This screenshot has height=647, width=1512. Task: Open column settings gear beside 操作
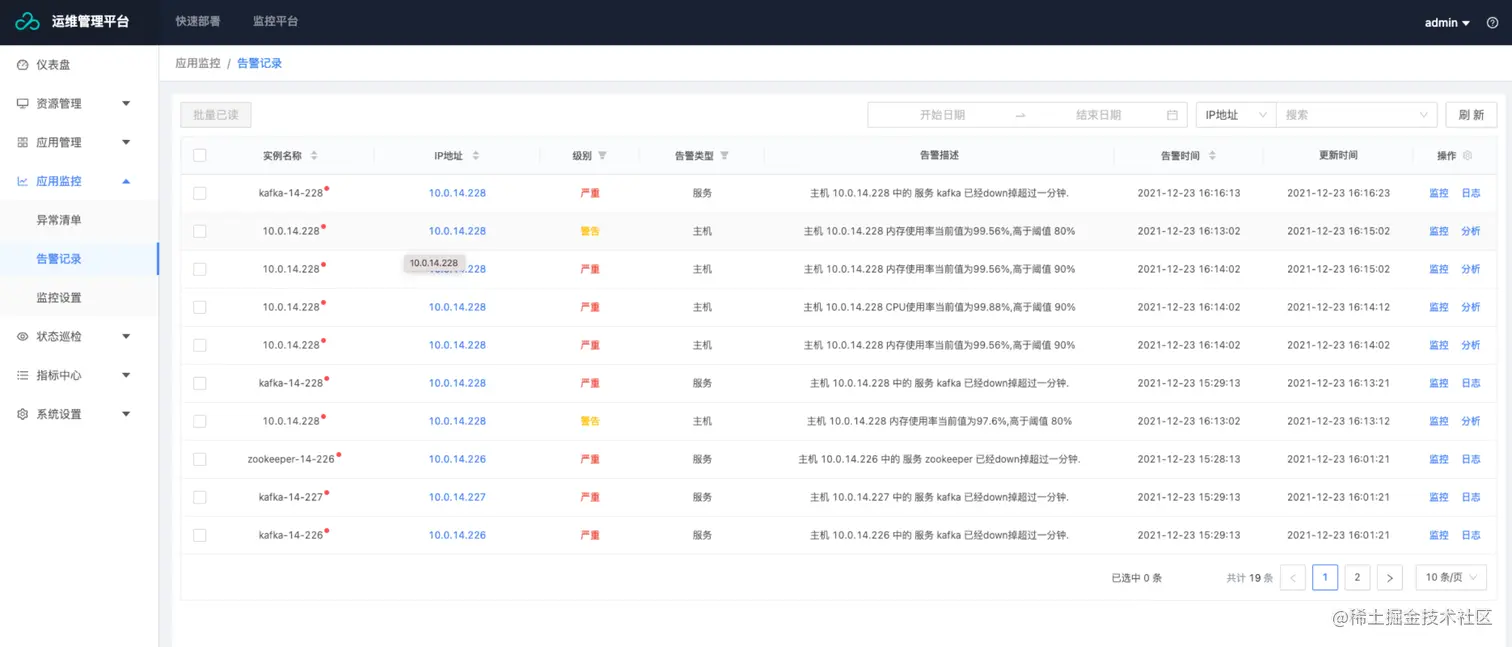pyautogui.click(x=1467, y=156)
